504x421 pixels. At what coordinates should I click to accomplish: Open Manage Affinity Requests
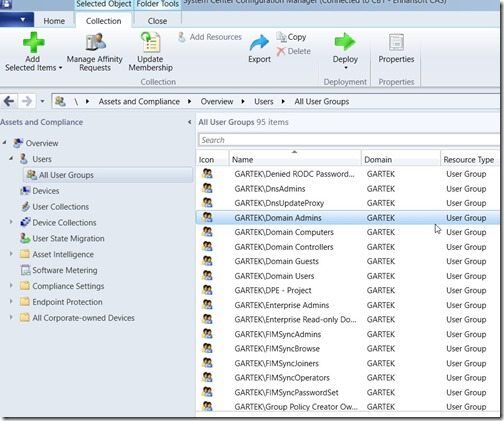[x=95, y=52]
